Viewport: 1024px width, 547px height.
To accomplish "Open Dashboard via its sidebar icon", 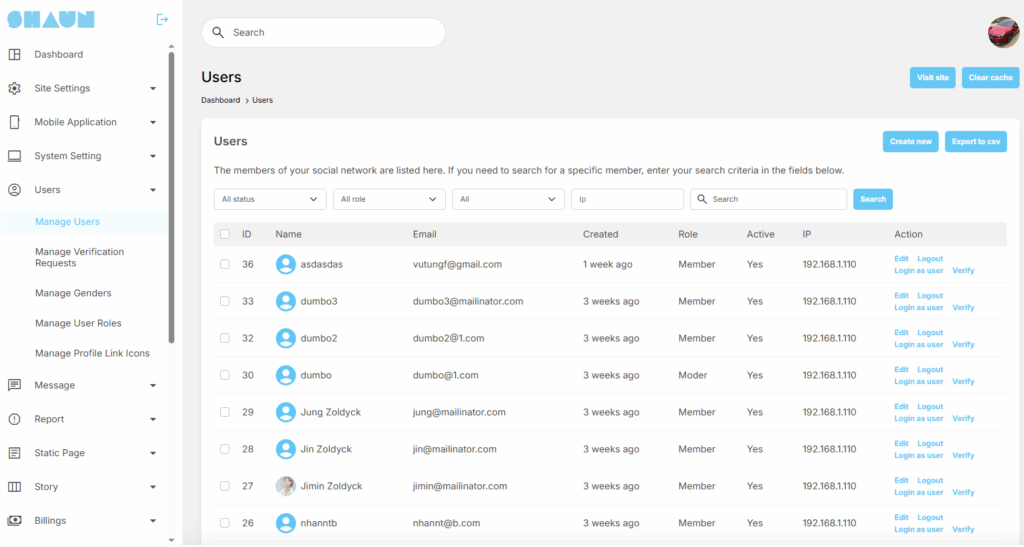I will [x=14, y=54].
